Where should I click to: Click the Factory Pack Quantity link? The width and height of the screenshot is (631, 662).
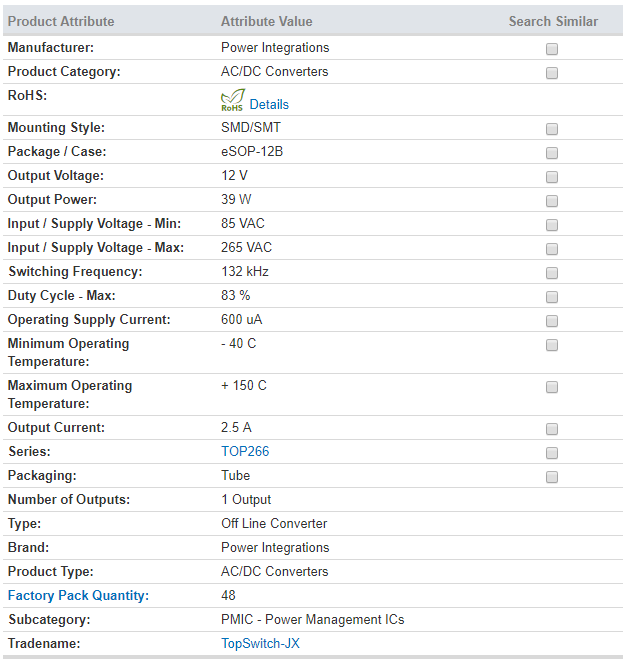[x=79, y=595]
